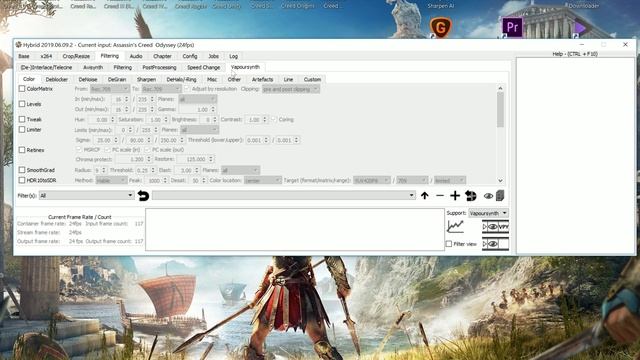Open the Crop/Resize tab
The height and width of the screenshot is (360, 640).
pos(76,56)
